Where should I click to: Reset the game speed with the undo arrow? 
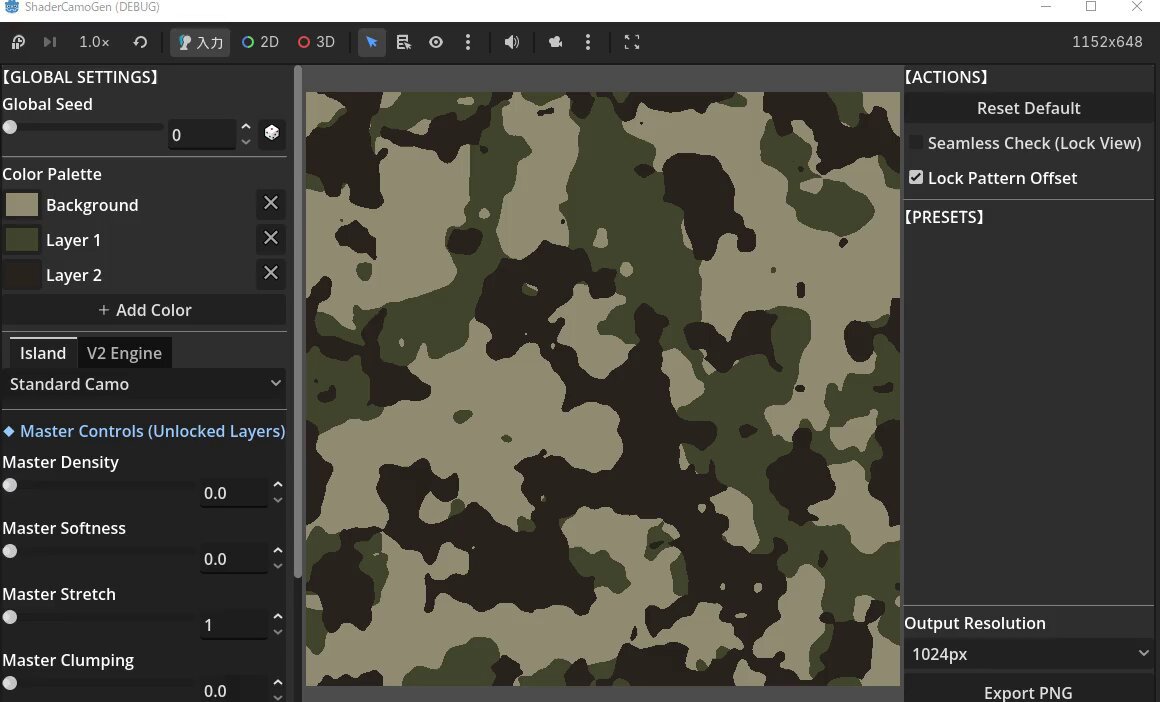140,42
